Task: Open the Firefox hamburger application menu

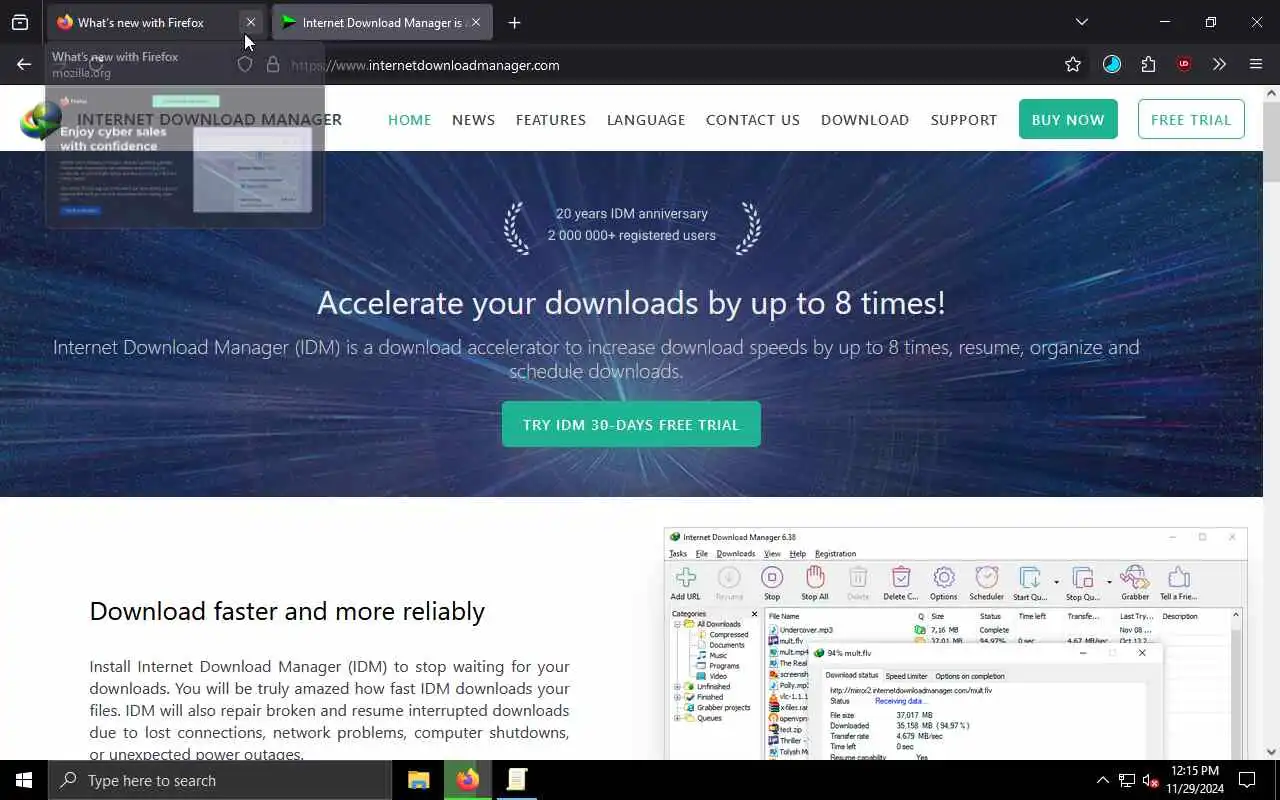Action: (1256, 65)
